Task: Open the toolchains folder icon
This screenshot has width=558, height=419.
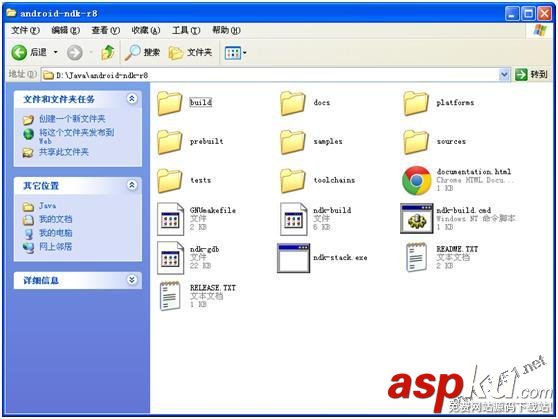Action: pos(293,180)
